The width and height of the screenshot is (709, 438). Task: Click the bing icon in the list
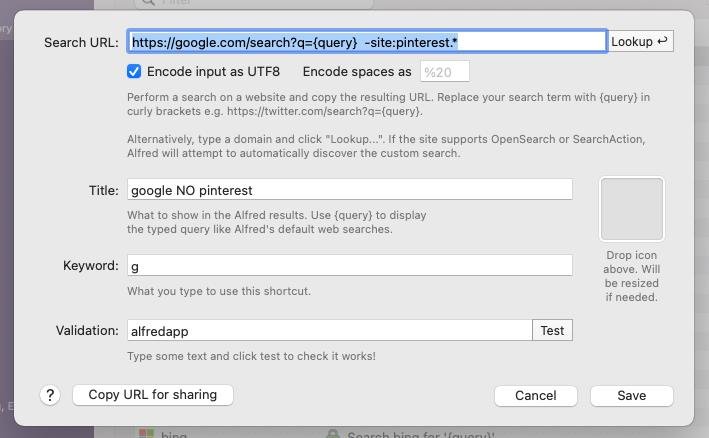146,435
